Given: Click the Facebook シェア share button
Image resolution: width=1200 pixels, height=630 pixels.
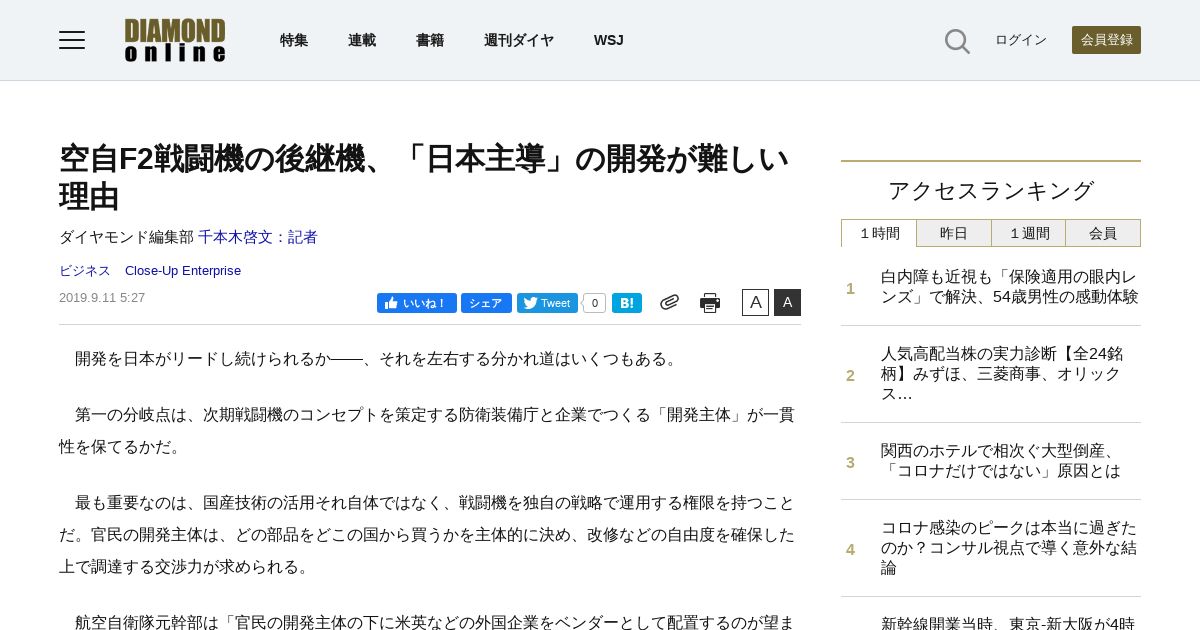Looking at the screenshot, I should click(486, 303).
